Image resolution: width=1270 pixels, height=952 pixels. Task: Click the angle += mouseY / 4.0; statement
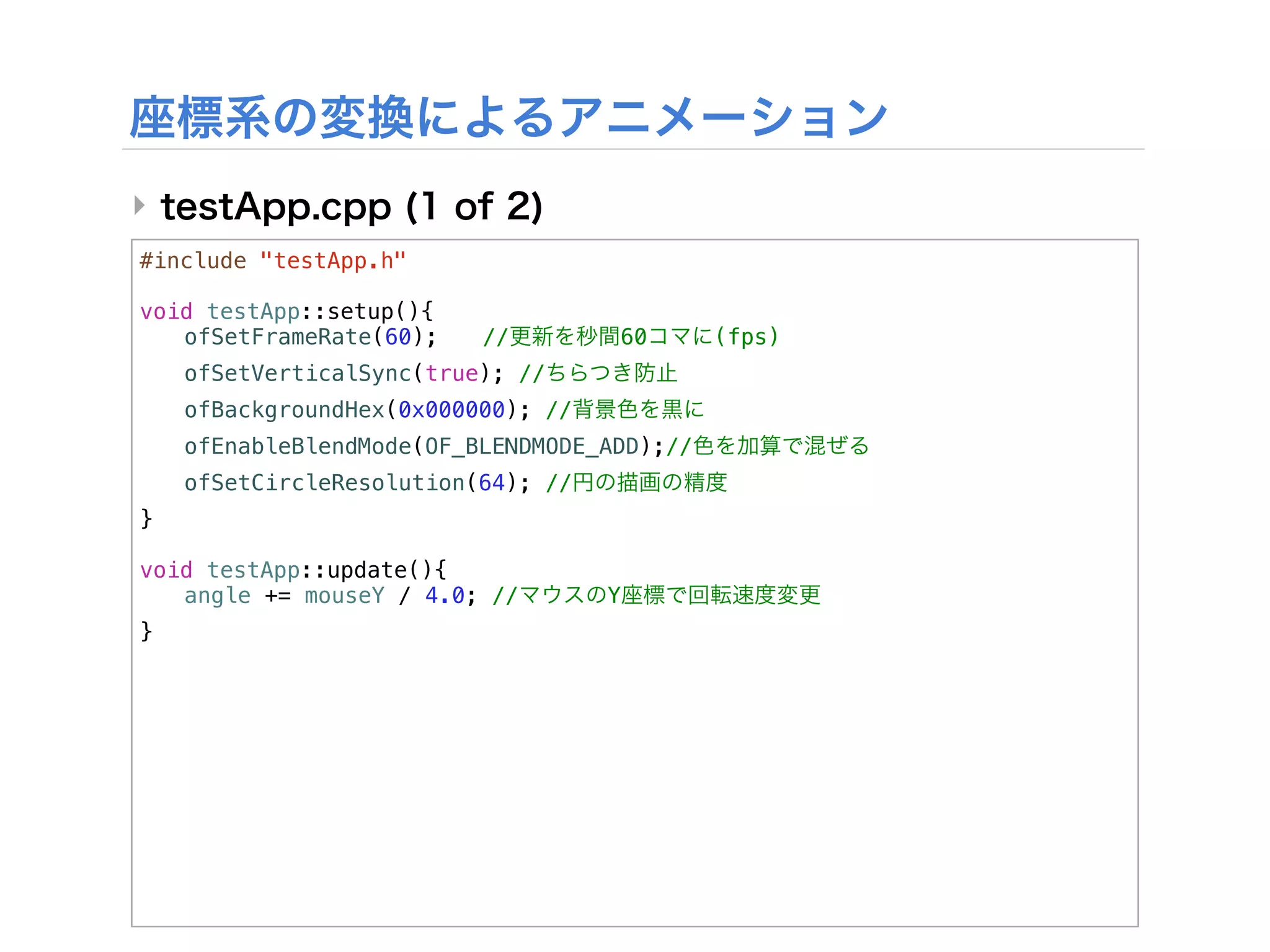coord(331,596)
